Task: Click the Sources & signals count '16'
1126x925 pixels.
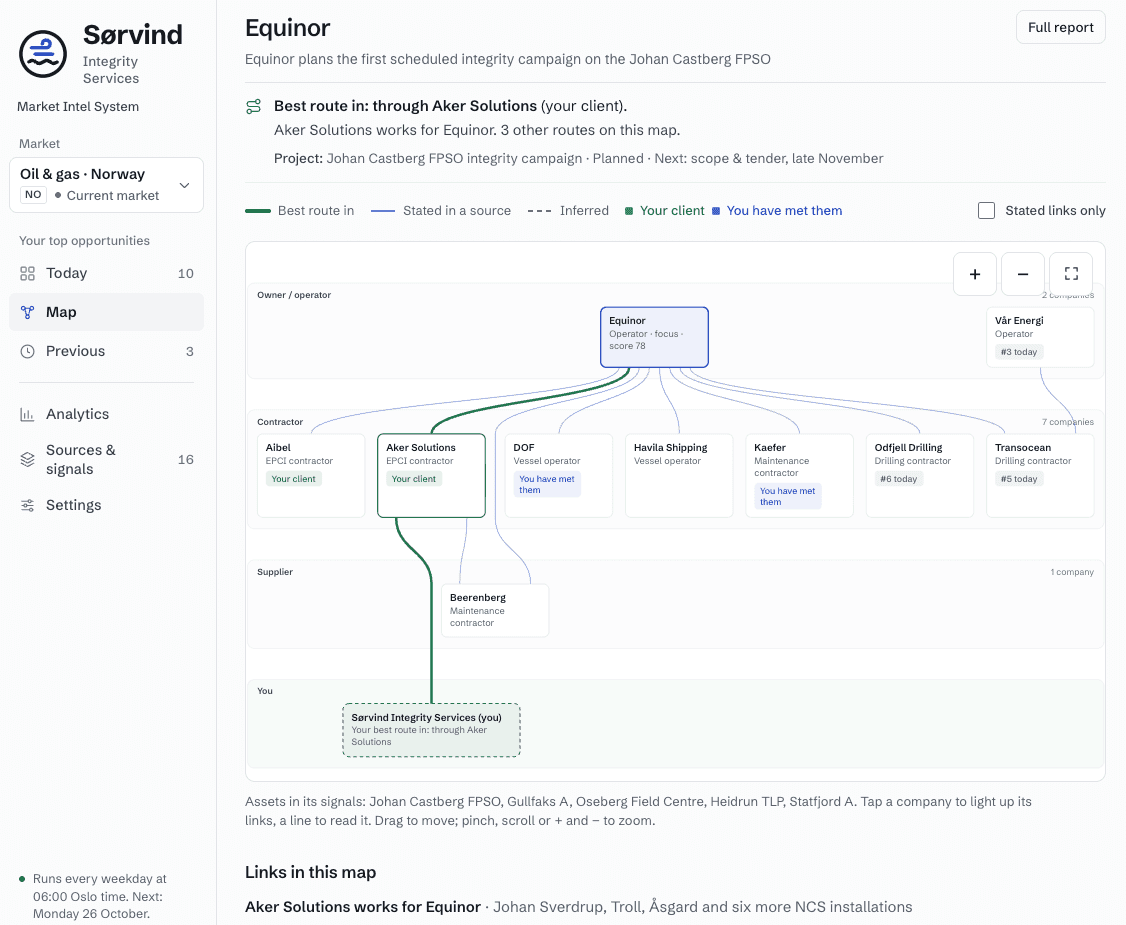Action: [185, 460]
